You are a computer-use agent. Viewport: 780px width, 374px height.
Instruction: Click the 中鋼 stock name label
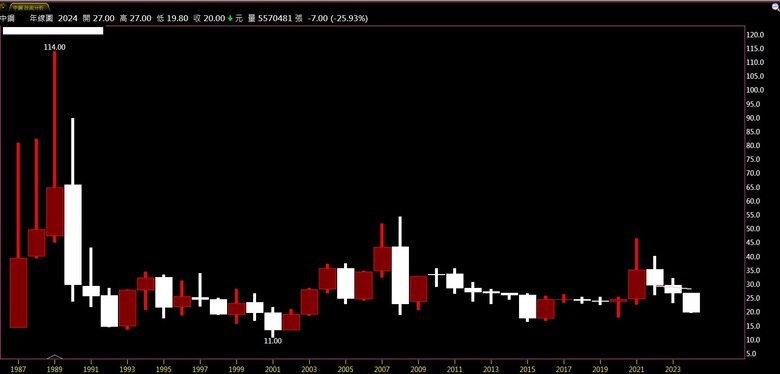click(x=7, y=18)
